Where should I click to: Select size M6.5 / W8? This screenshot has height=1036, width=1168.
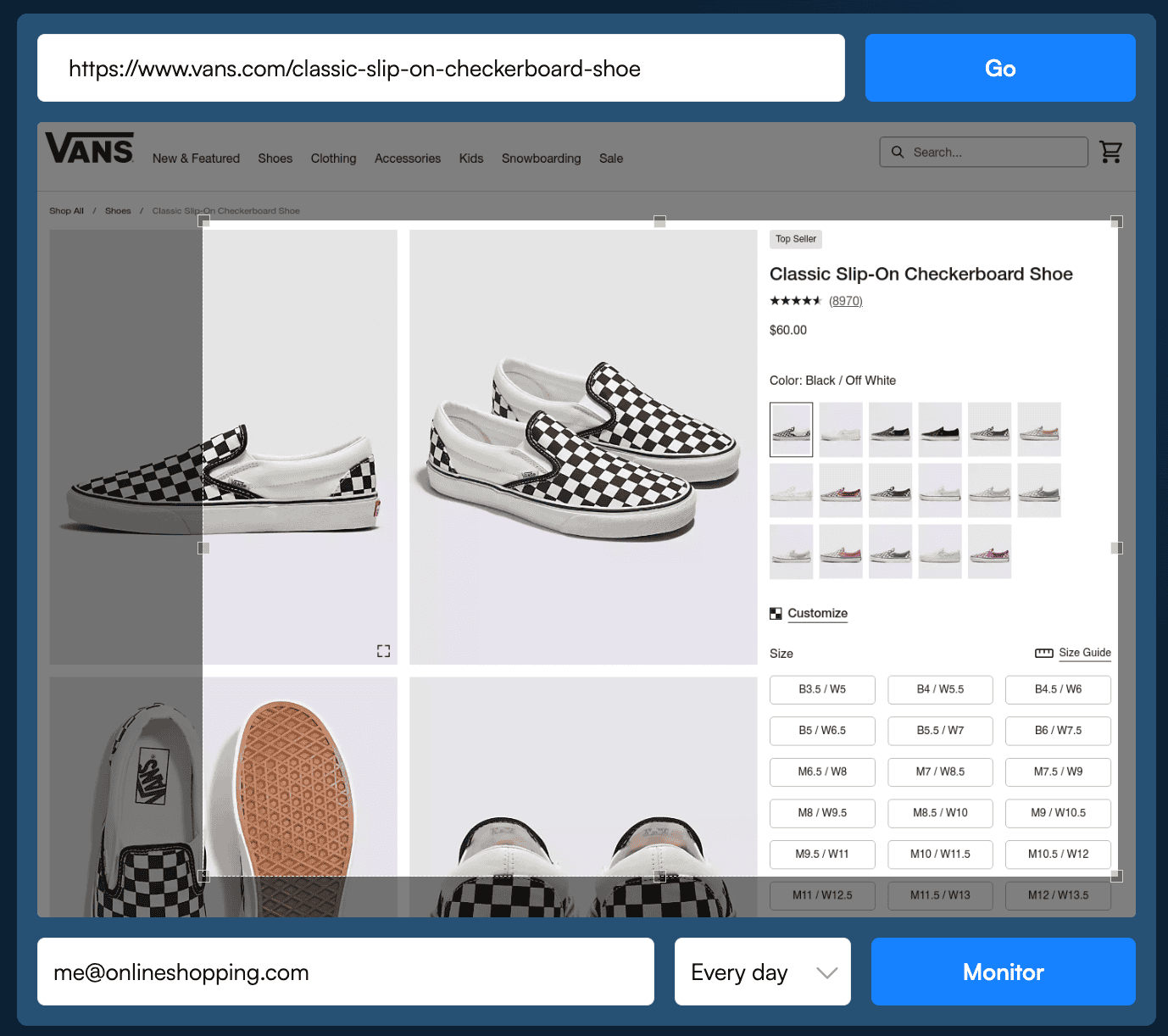(x=822, y=771)
